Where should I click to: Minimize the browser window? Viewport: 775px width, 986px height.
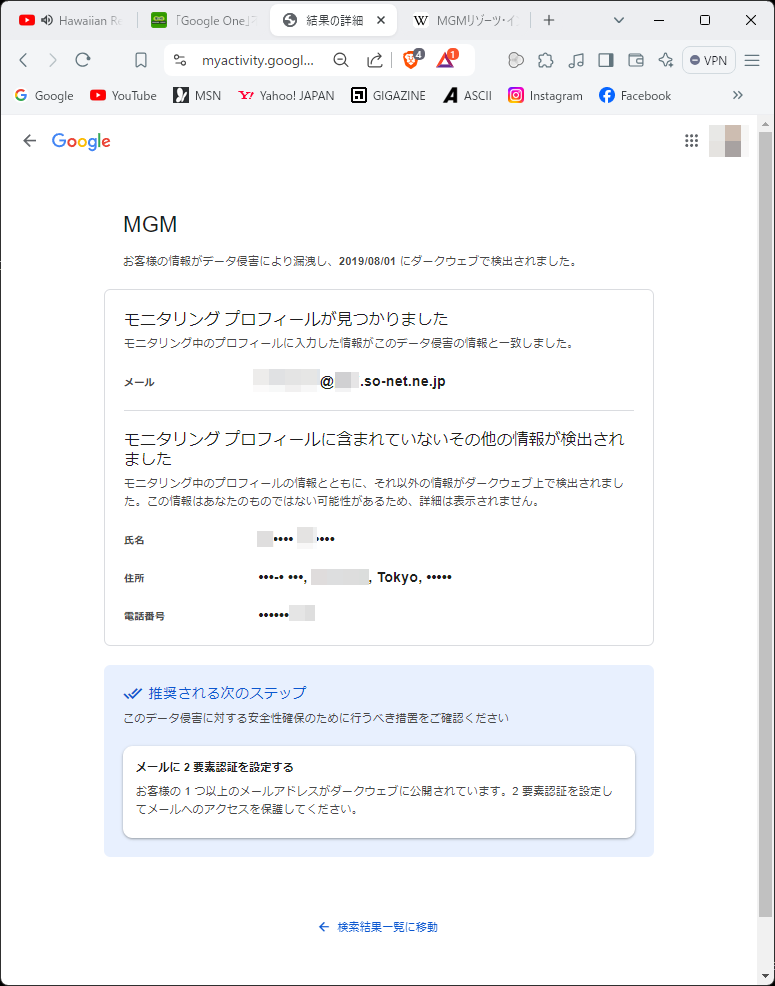point(659,20)
